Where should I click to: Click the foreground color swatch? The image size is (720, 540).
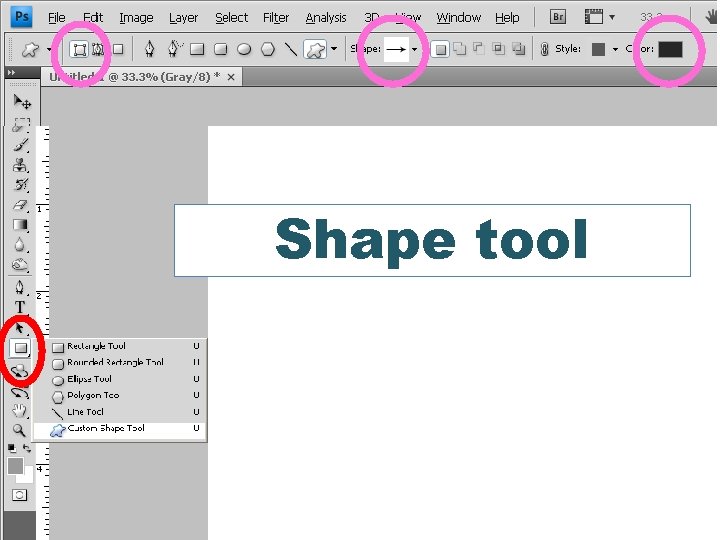coord(15,466)
